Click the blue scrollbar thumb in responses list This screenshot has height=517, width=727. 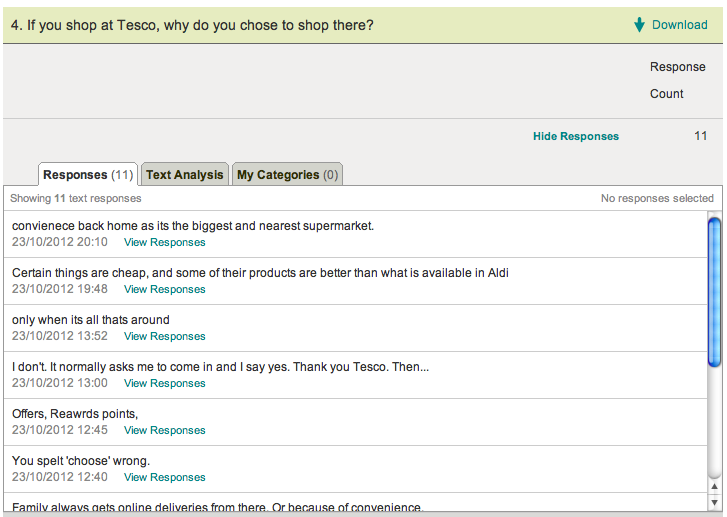(x=714, y=292)
